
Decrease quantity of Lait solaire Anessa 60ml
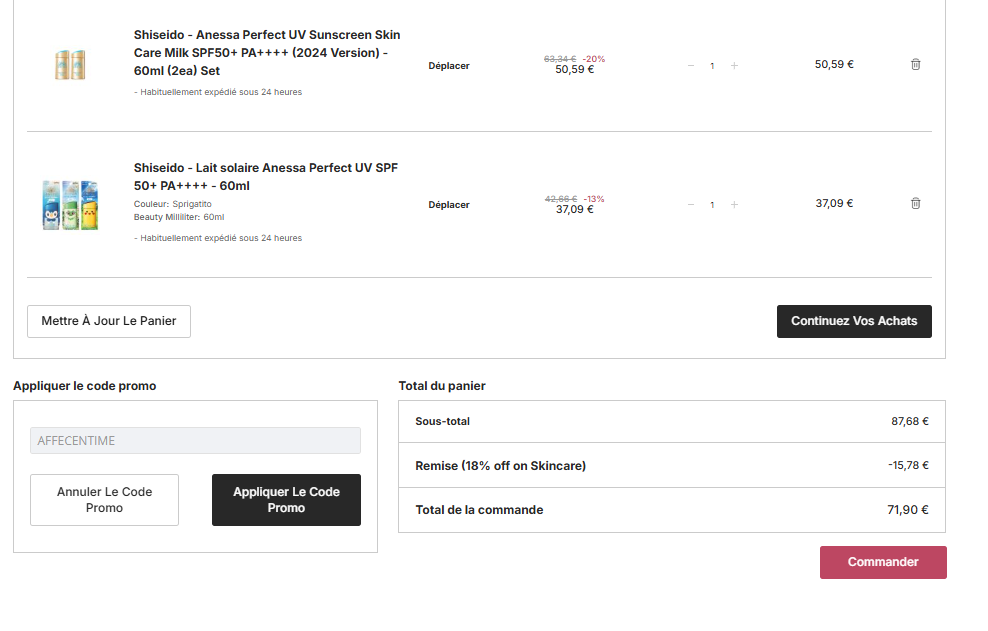pos(691,205)
